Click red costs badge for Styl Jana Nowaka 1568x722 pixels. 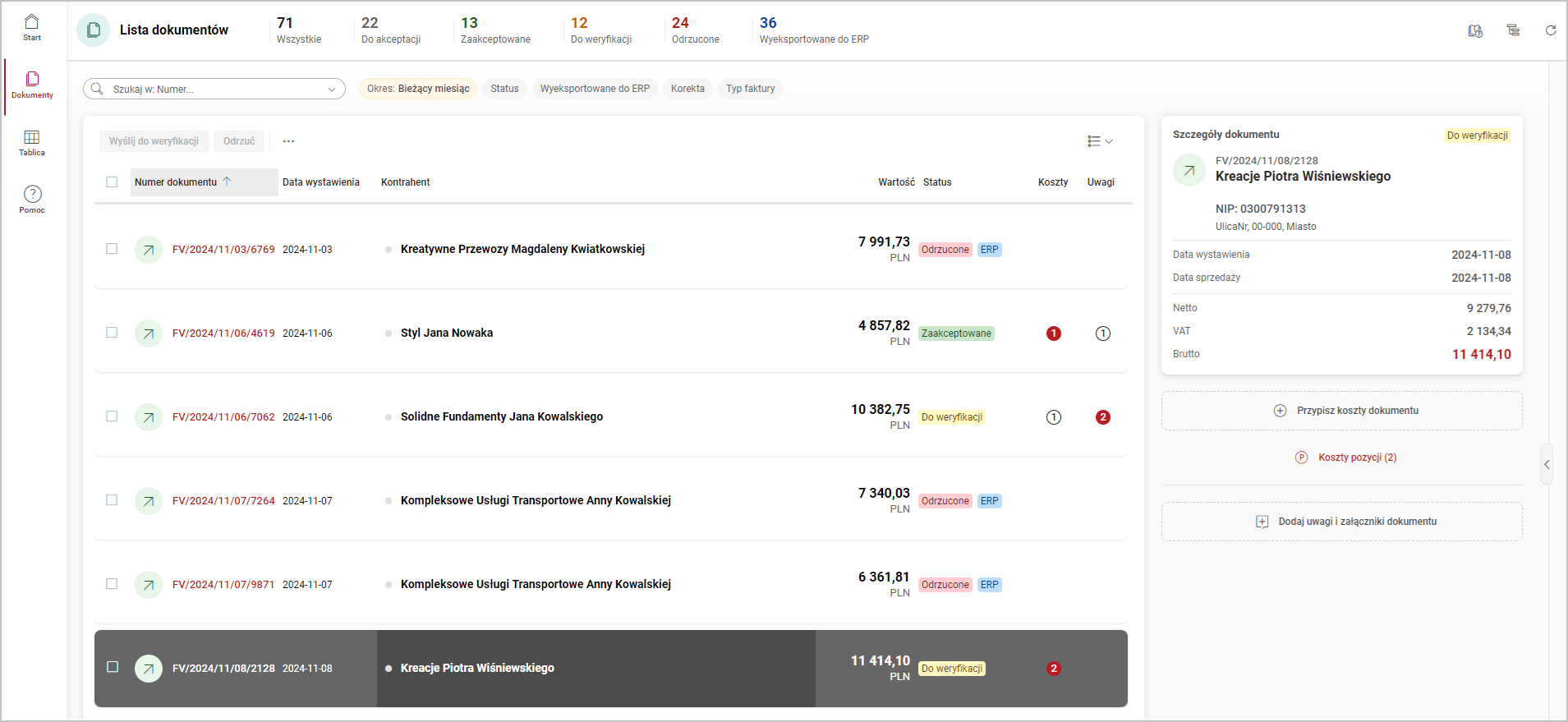[1054, 333]
